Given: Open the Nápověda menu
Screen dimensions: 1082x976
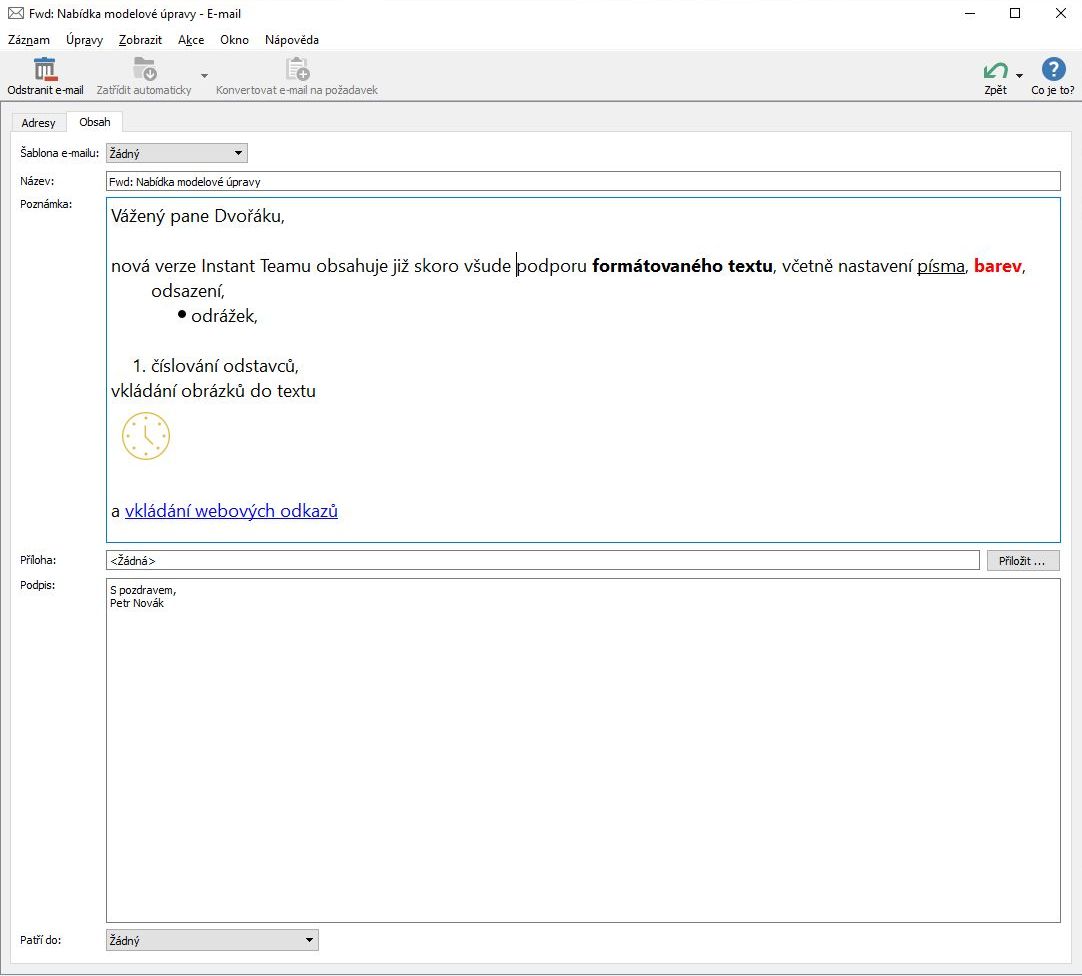Looking at the screenshot, I should pyautogui.click(x=292, y=40).
